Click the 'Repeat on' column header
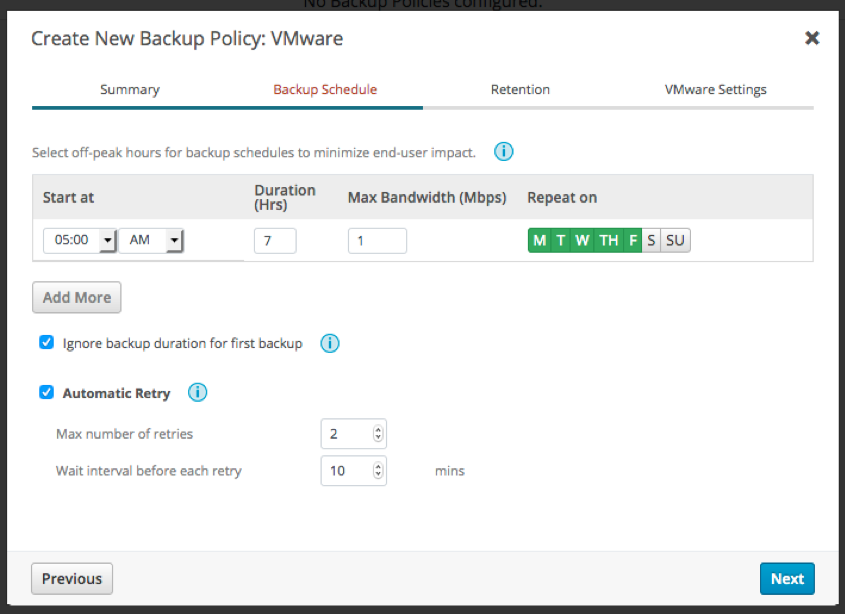This screenshot has height=614, width=845. point(562,197)
